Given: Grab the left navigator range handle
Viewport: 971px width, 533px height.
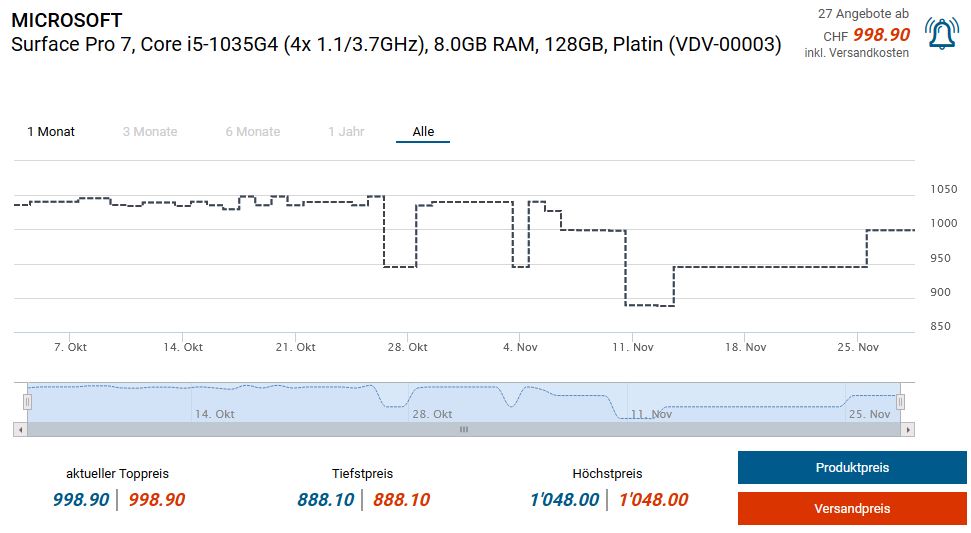Looking at the screenshot, I should 28,401.
